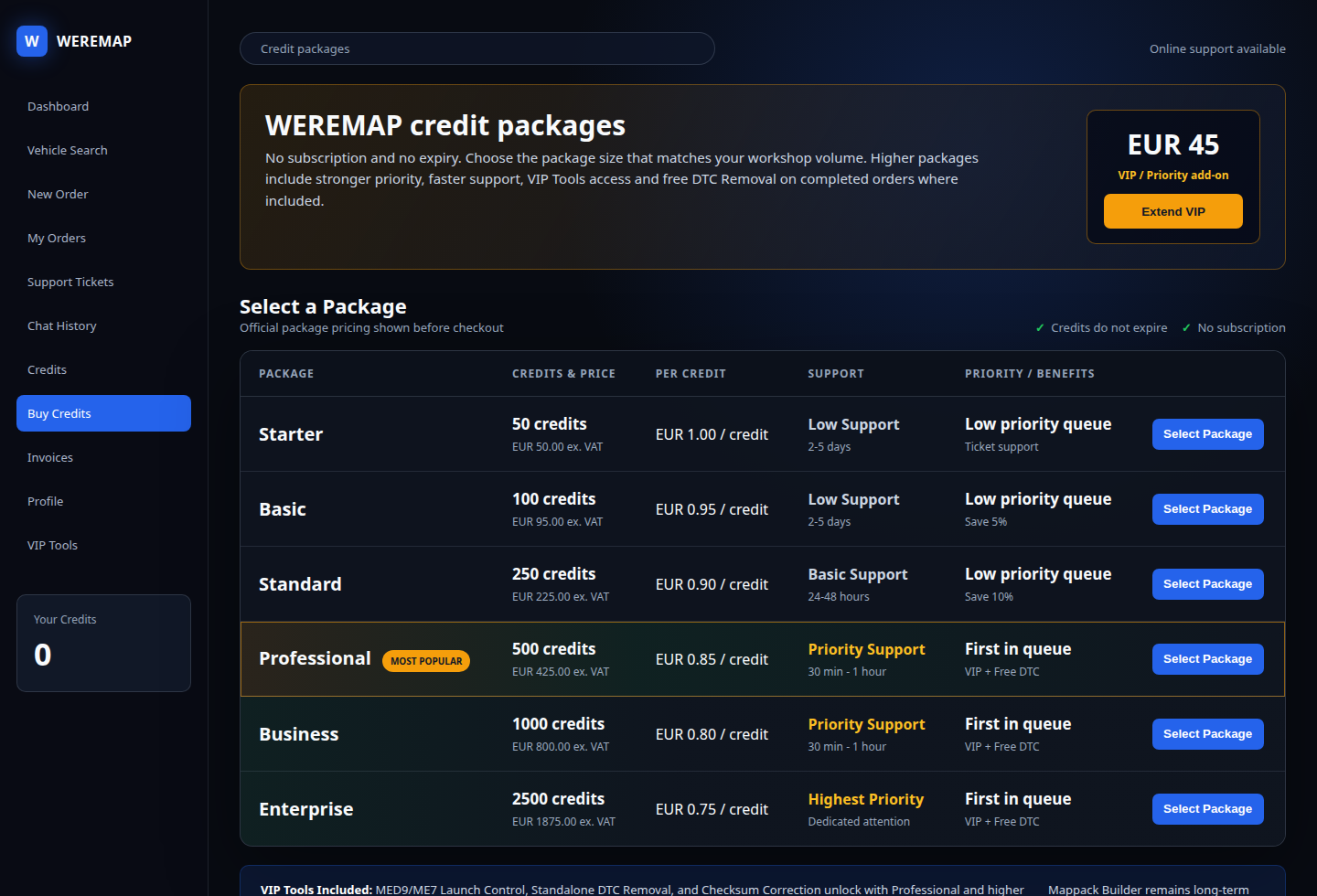Click '50 credits' in Starter row
The image size is (1317, 896).
(x=550, y=424)
